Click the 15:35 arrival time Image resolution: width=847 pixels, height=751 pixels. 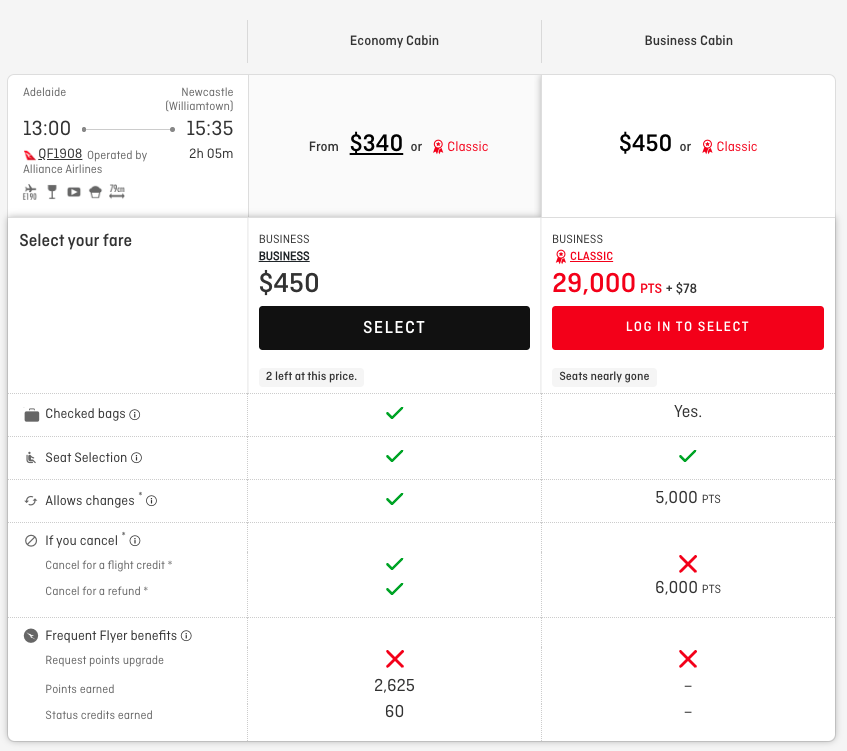pos(210,129)
